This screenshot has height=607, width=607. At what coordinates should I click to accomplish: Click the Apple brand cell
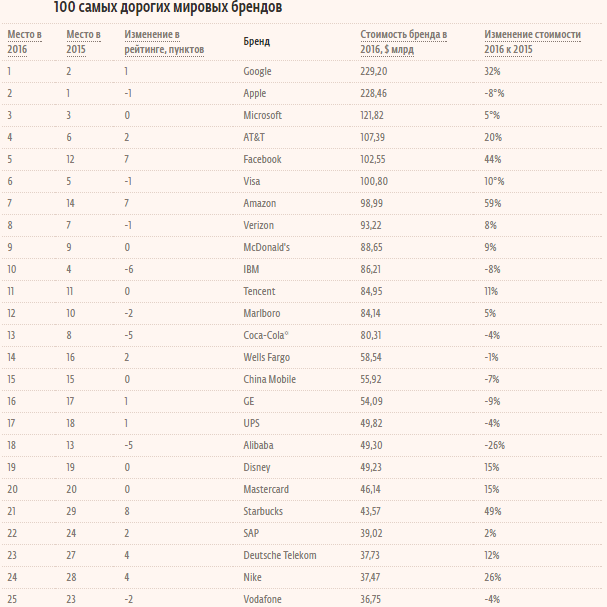pos(255,93)
